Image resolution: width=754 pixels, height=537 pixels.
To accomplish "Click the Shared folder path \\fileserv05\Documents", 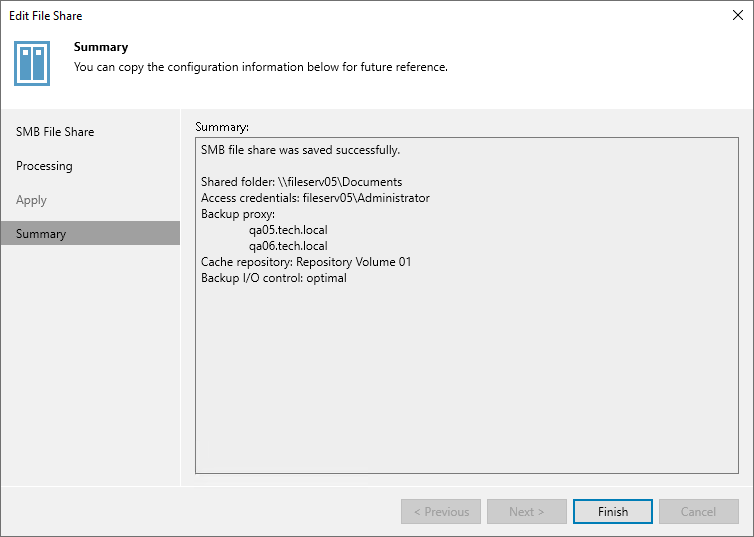I will pyautogui.click(x=340, y=182).
